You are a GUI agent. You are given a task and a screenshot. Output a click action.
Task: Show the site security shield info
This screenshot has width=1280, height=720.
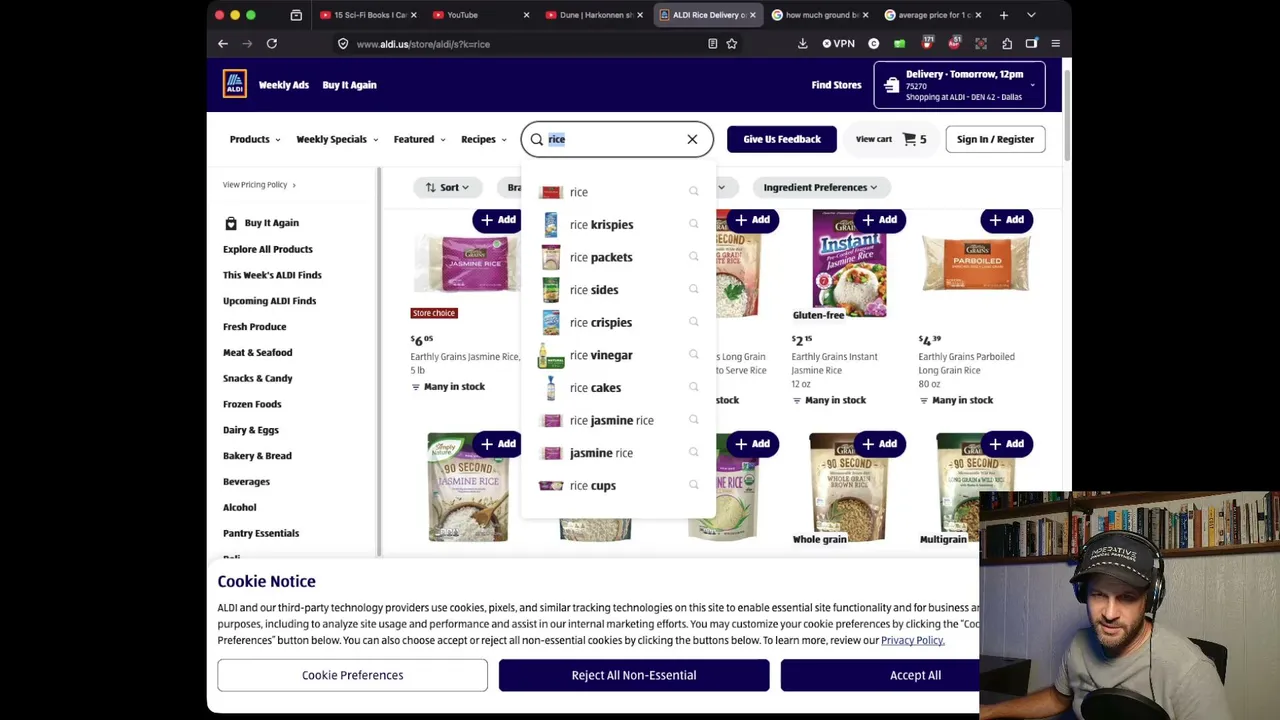343,43
